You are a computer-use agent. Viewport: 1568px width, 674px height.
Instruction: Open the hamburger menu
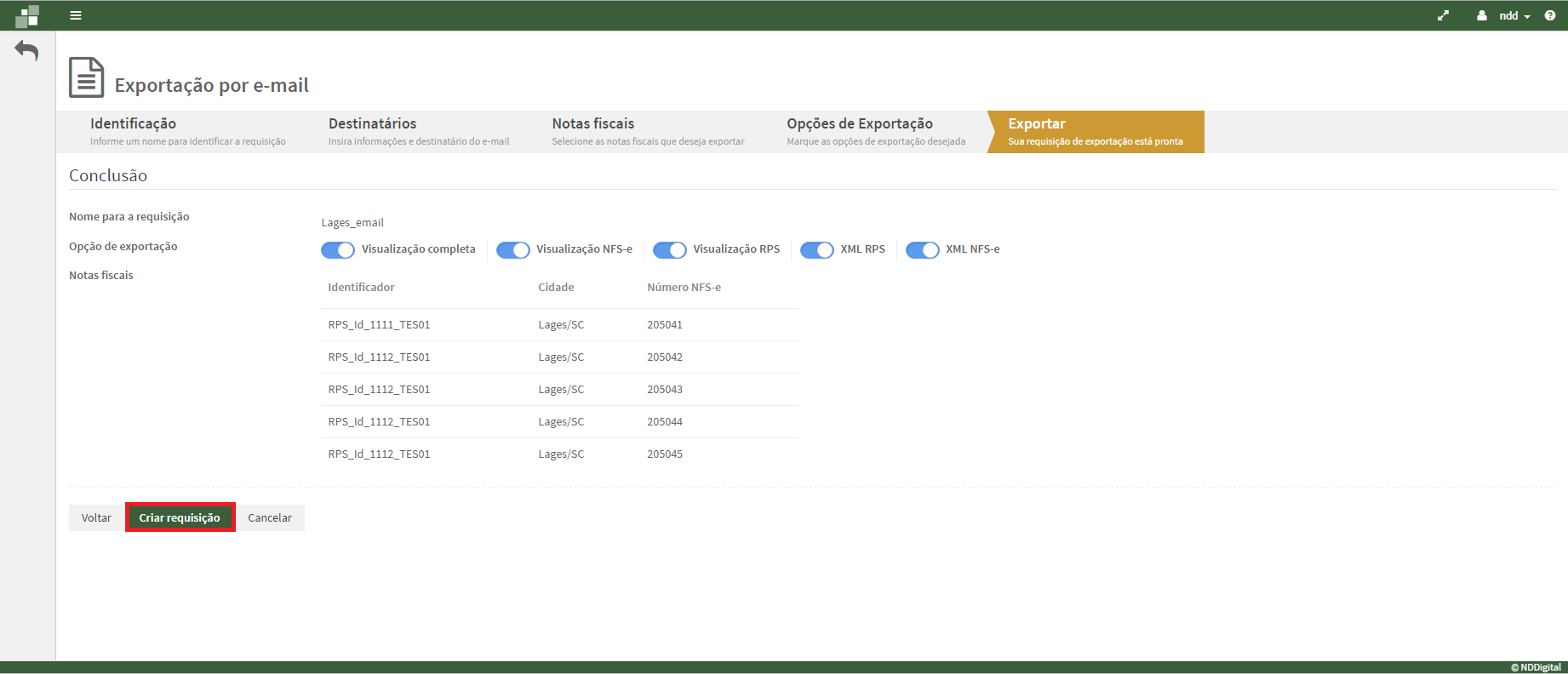(x=76, y=15)
